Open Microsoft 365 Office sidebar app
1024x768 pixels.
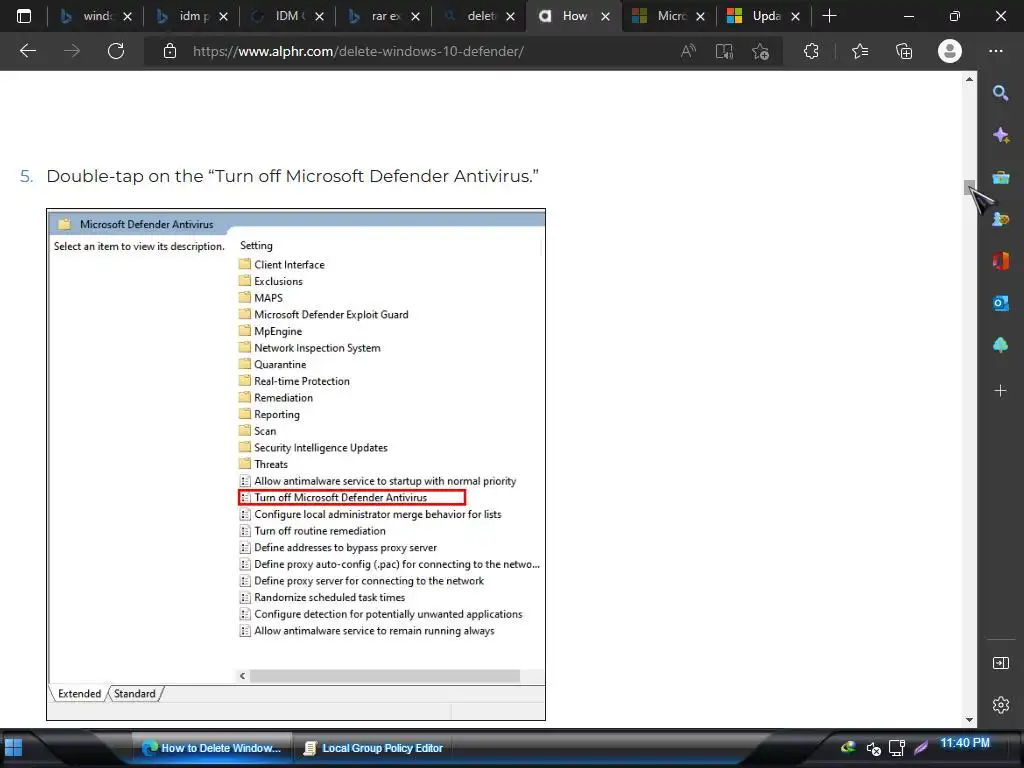coord(1000,261)
